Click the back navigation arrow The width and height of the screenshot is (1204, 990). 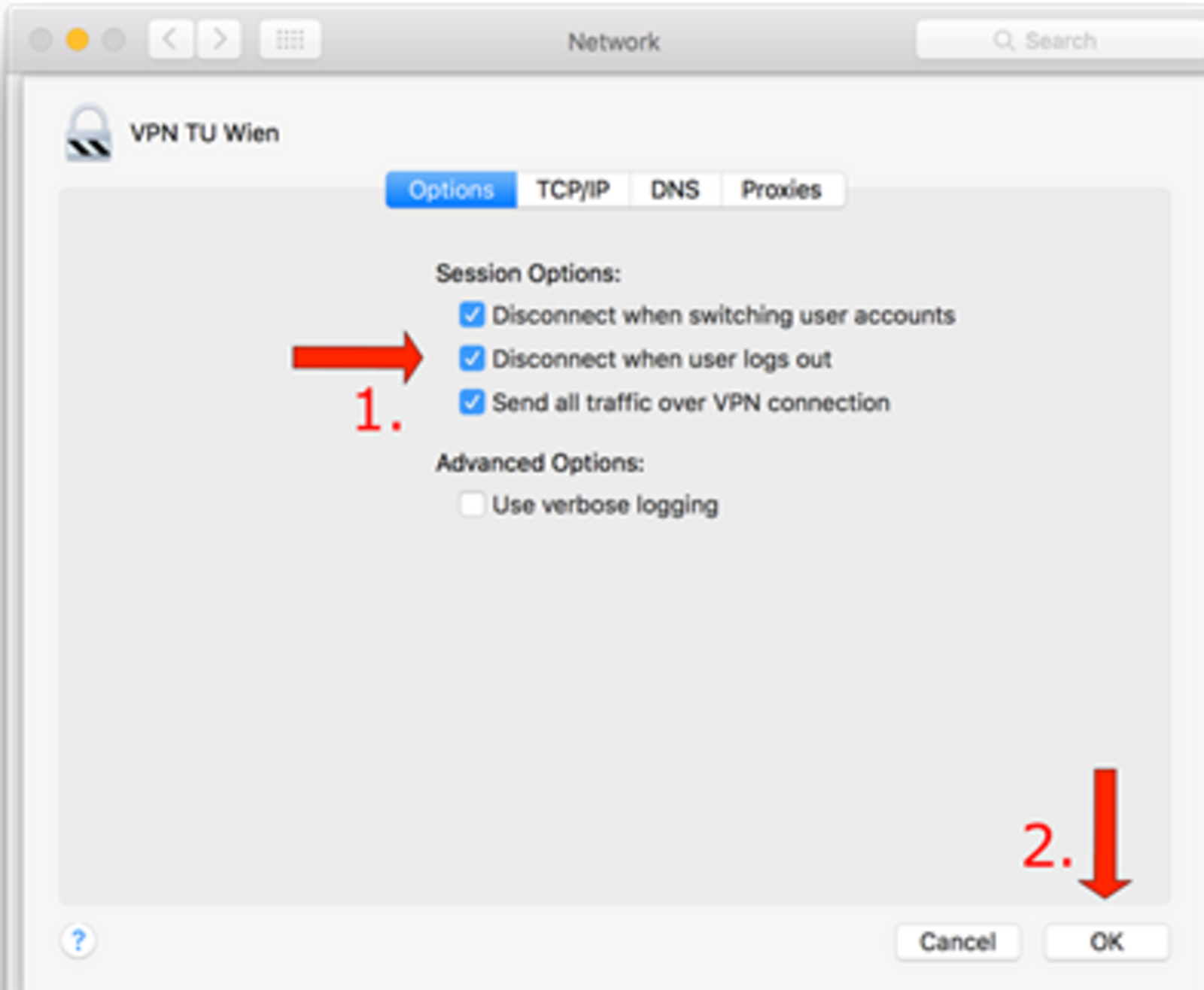[171, 39]
